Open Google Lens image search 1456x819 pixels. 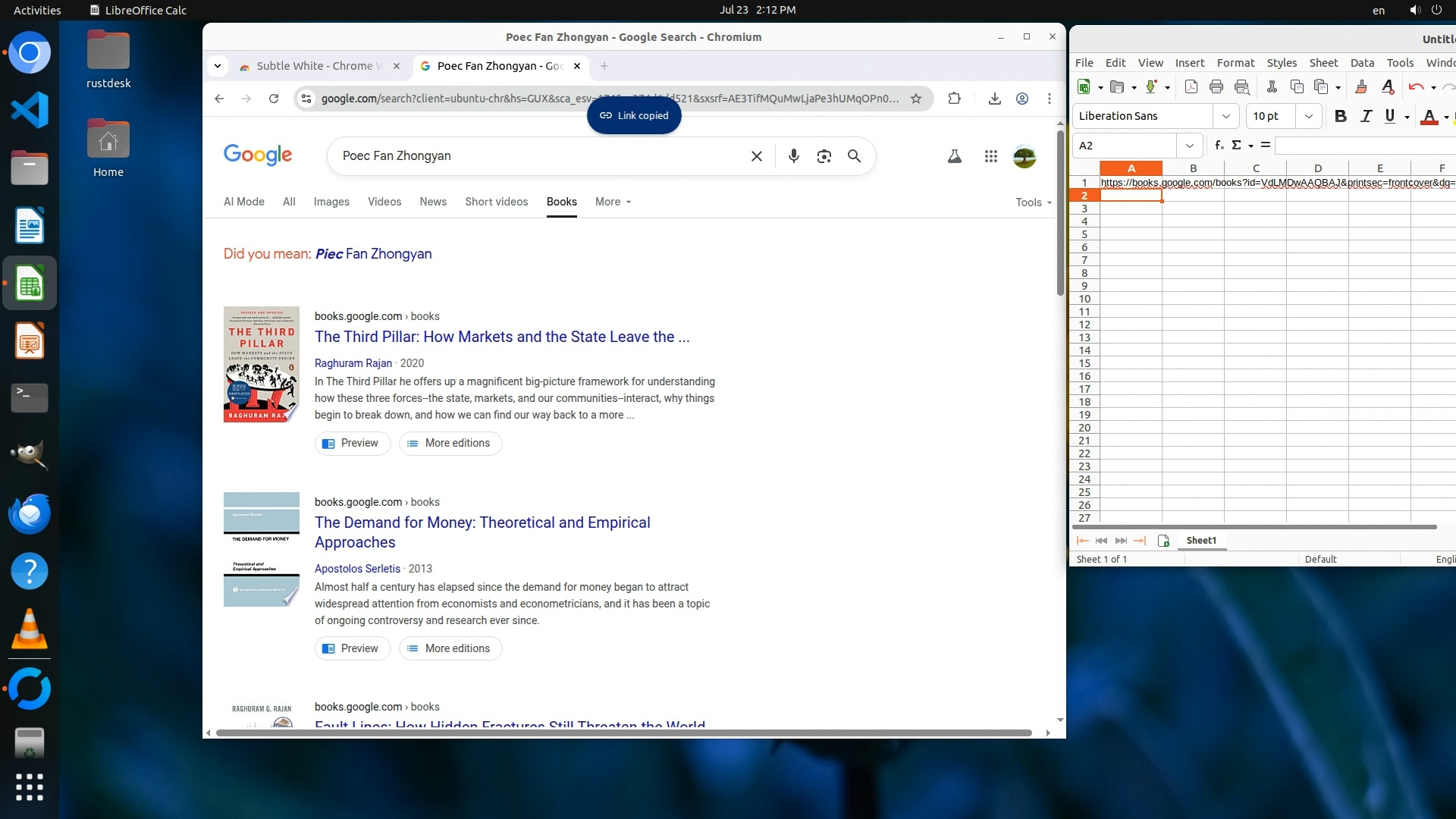[824, 156]
